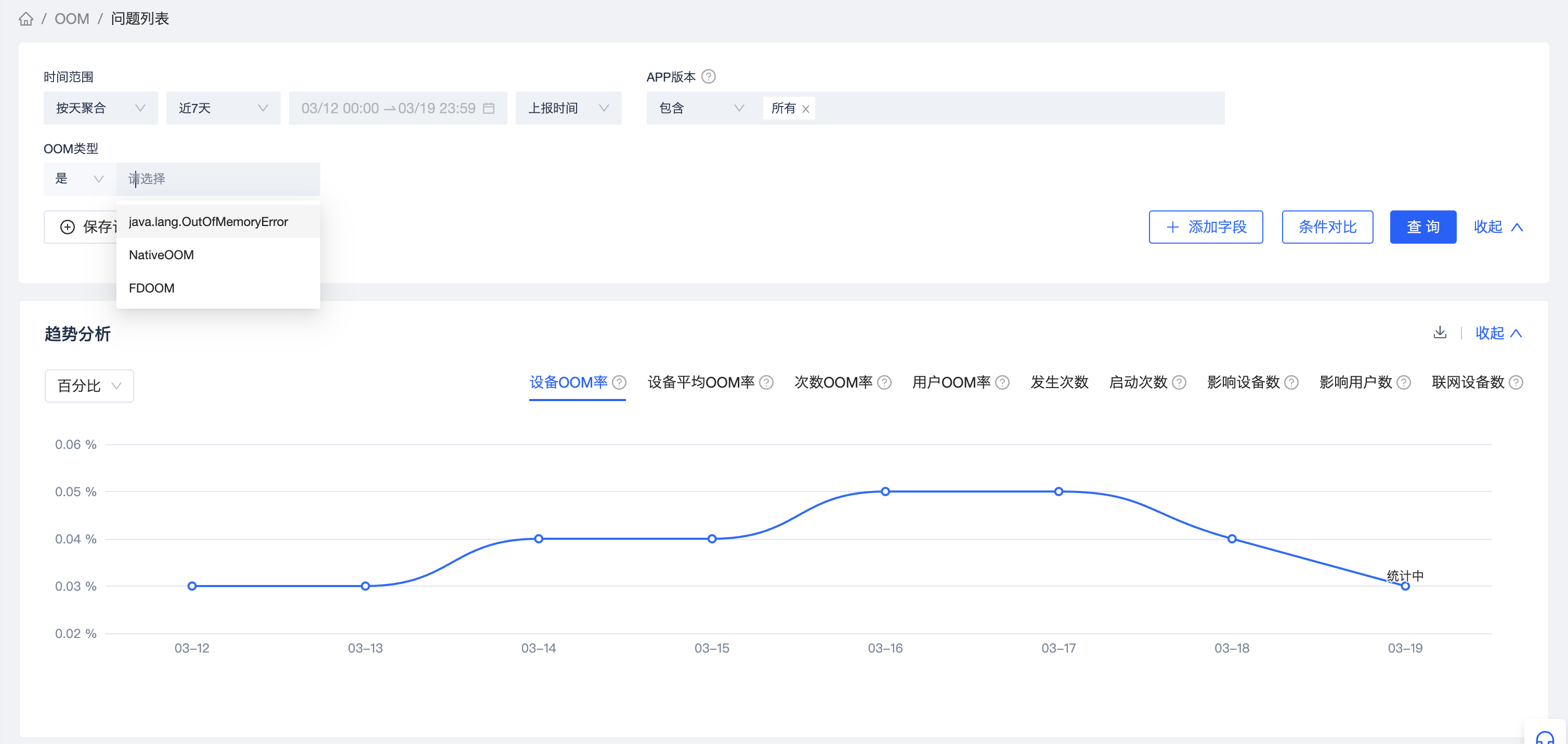Screen dimensions: 1568x744
Task: Collapse the filter panel with 收起
Action: (x=1499, y=227)
